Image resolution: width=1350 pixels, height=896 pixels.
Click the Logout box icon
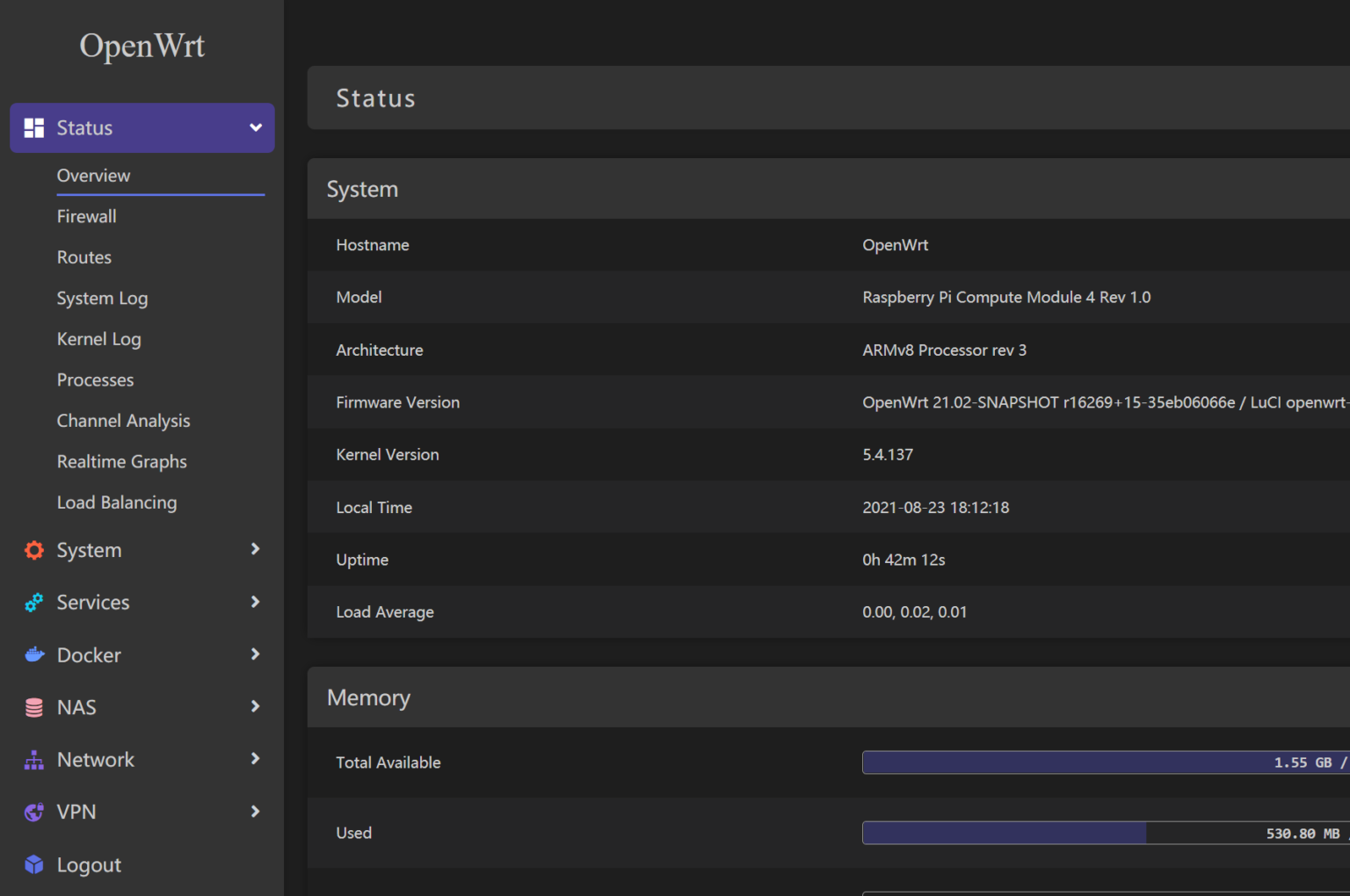pyautogui.click(x=33, y=864)
